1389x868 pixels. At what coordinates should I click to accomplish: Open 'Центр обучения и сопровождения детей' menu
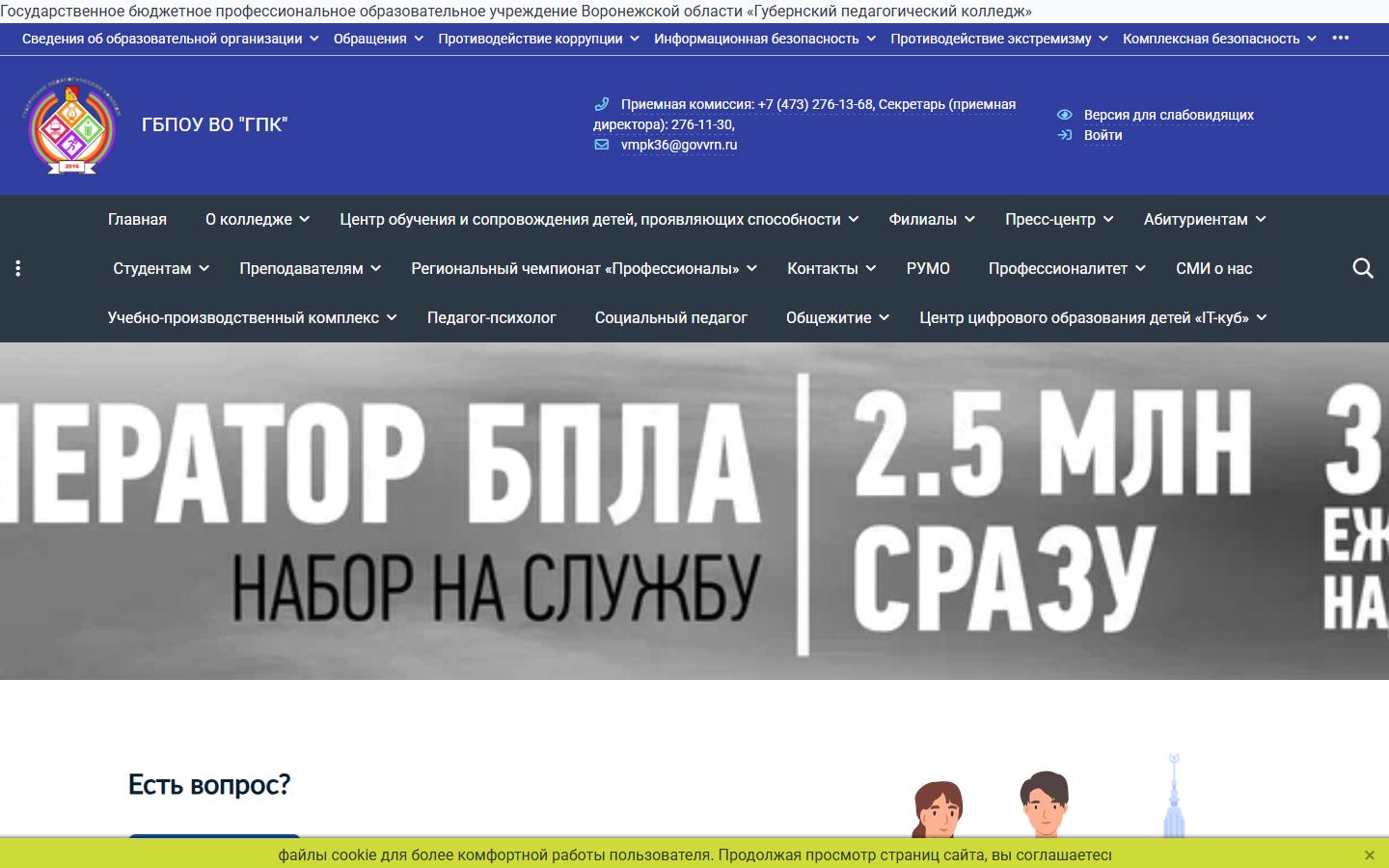[x=599, y=219]
